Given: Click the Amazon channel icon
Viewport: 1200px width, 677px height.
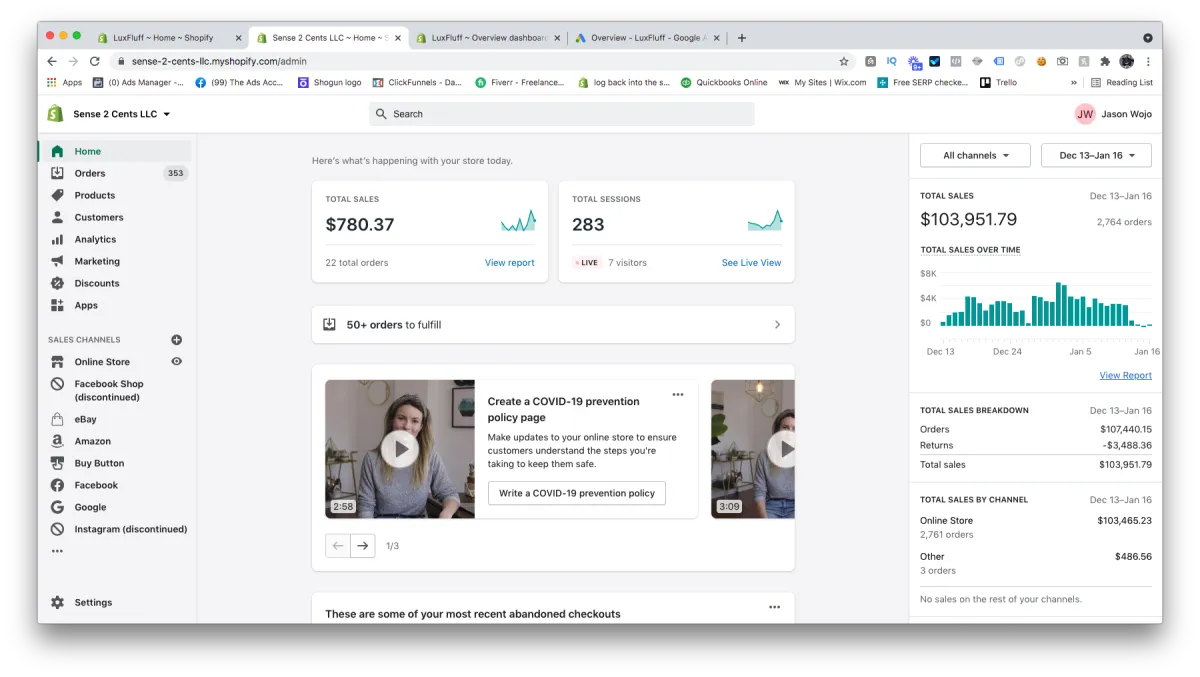Looking at the screenshot, I should (57, 441).
